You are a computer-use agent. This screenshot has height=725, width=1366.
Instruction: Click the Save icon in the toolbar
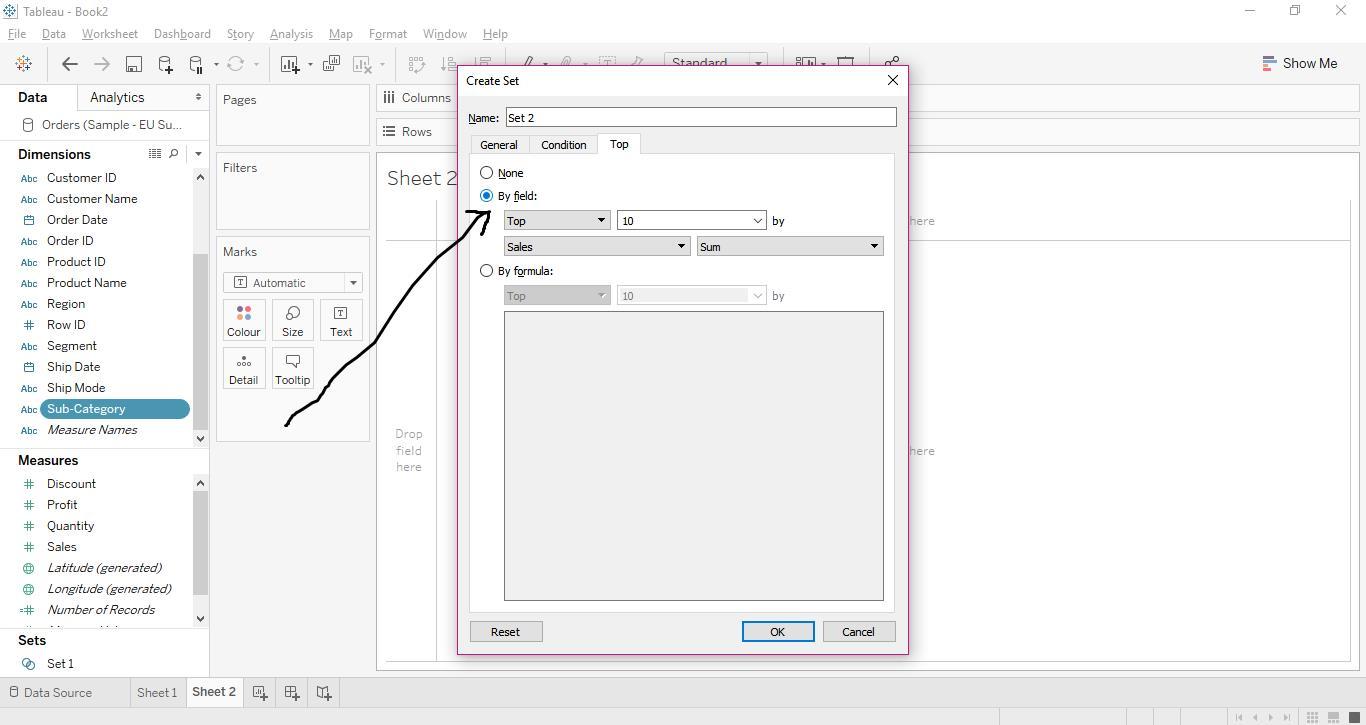pyautogui.click(x=132, y=63)
